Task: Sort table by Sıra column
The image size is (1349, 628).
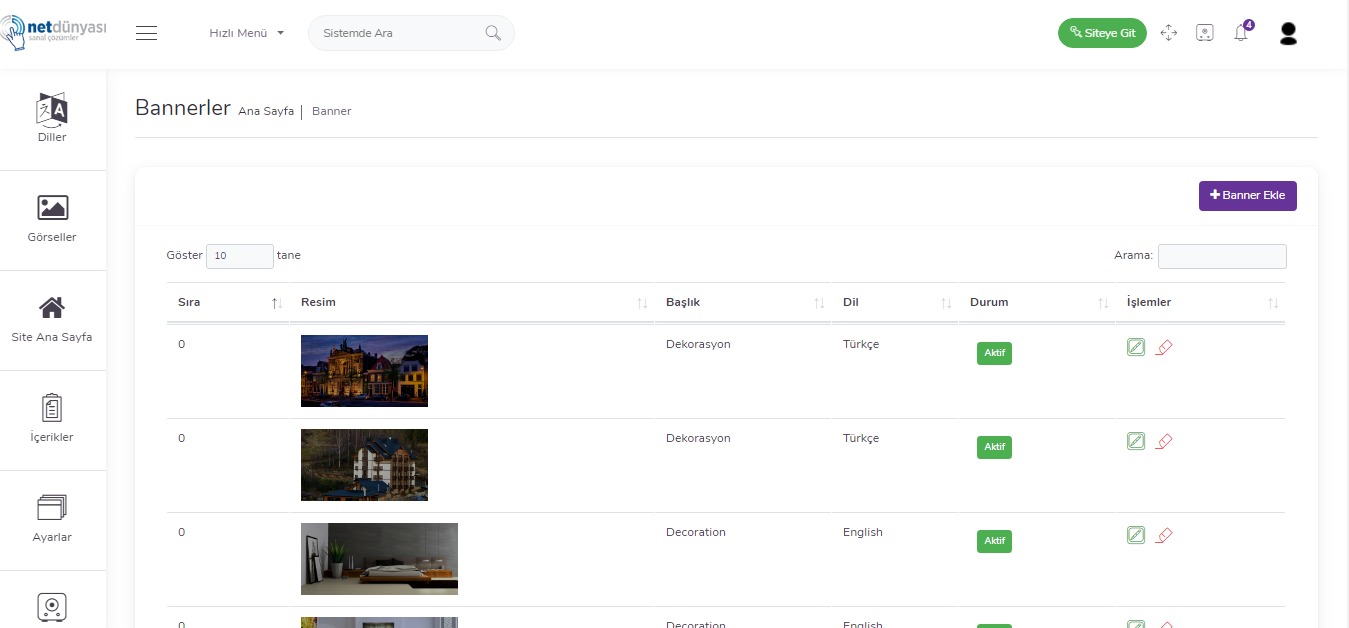Action: pos(228,302)
